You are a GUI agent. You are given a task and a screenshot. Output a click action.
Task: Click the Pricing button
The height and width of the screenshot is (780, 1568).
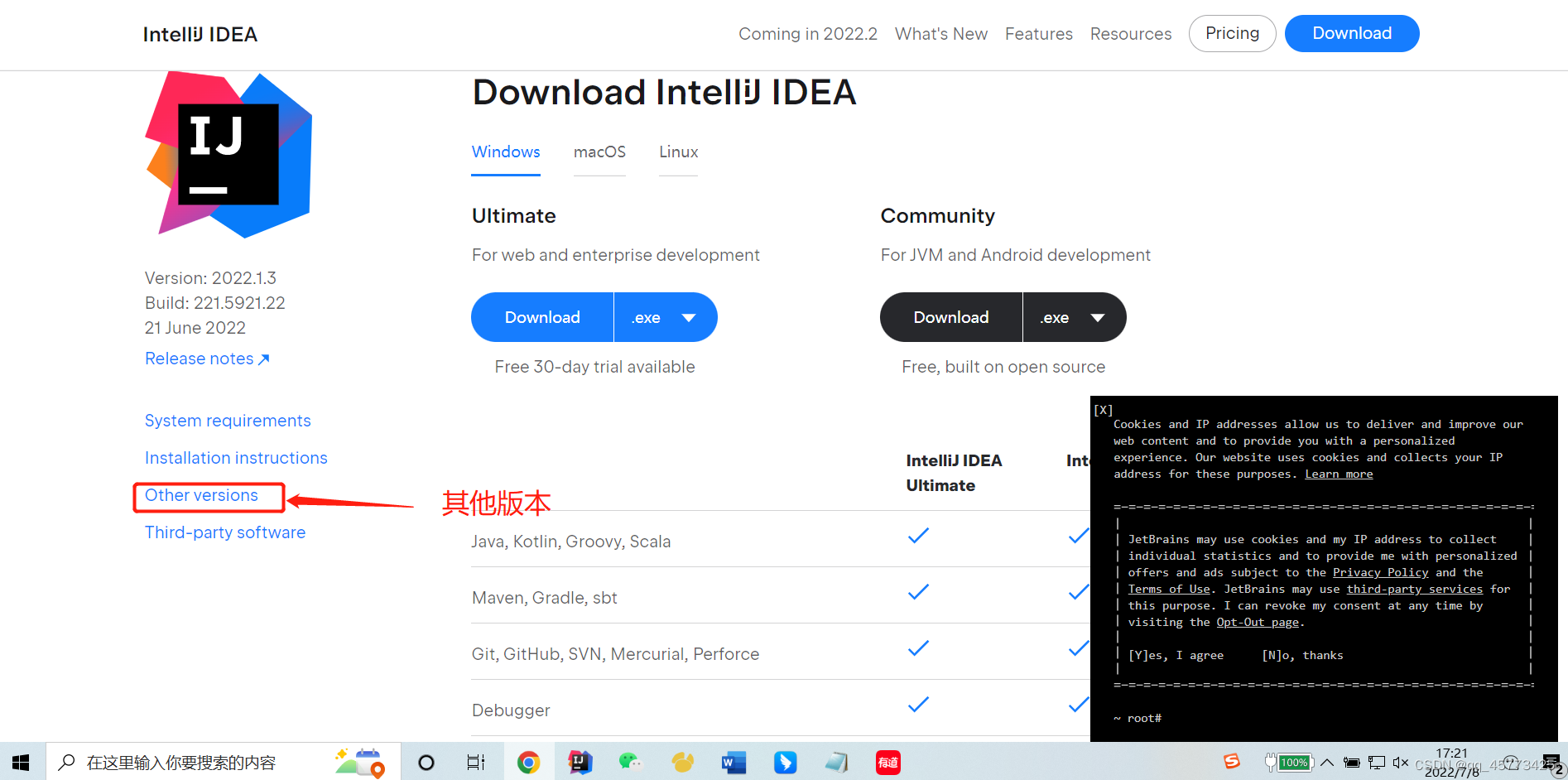click(1232, 33)
